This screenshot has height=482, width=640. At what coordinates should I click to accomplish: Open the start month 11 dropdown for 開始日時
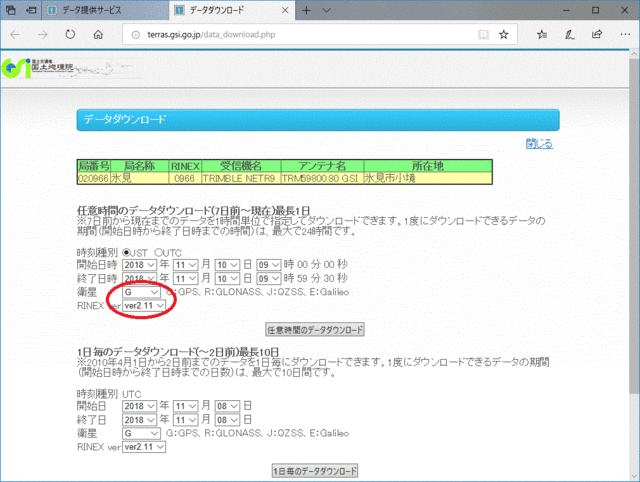coord(185,265)
